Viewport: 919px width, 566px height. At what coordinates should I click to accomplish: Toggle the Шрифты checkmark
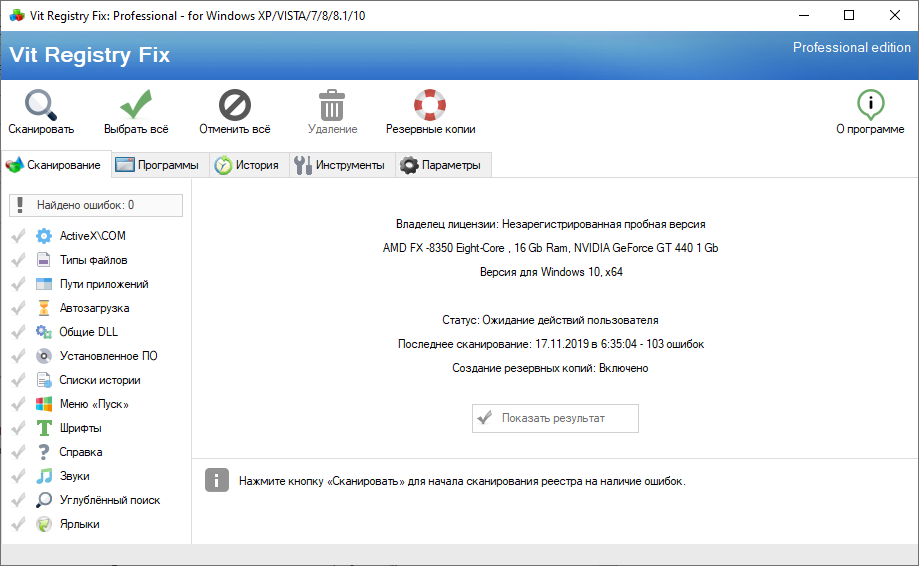tap(18, 428)
